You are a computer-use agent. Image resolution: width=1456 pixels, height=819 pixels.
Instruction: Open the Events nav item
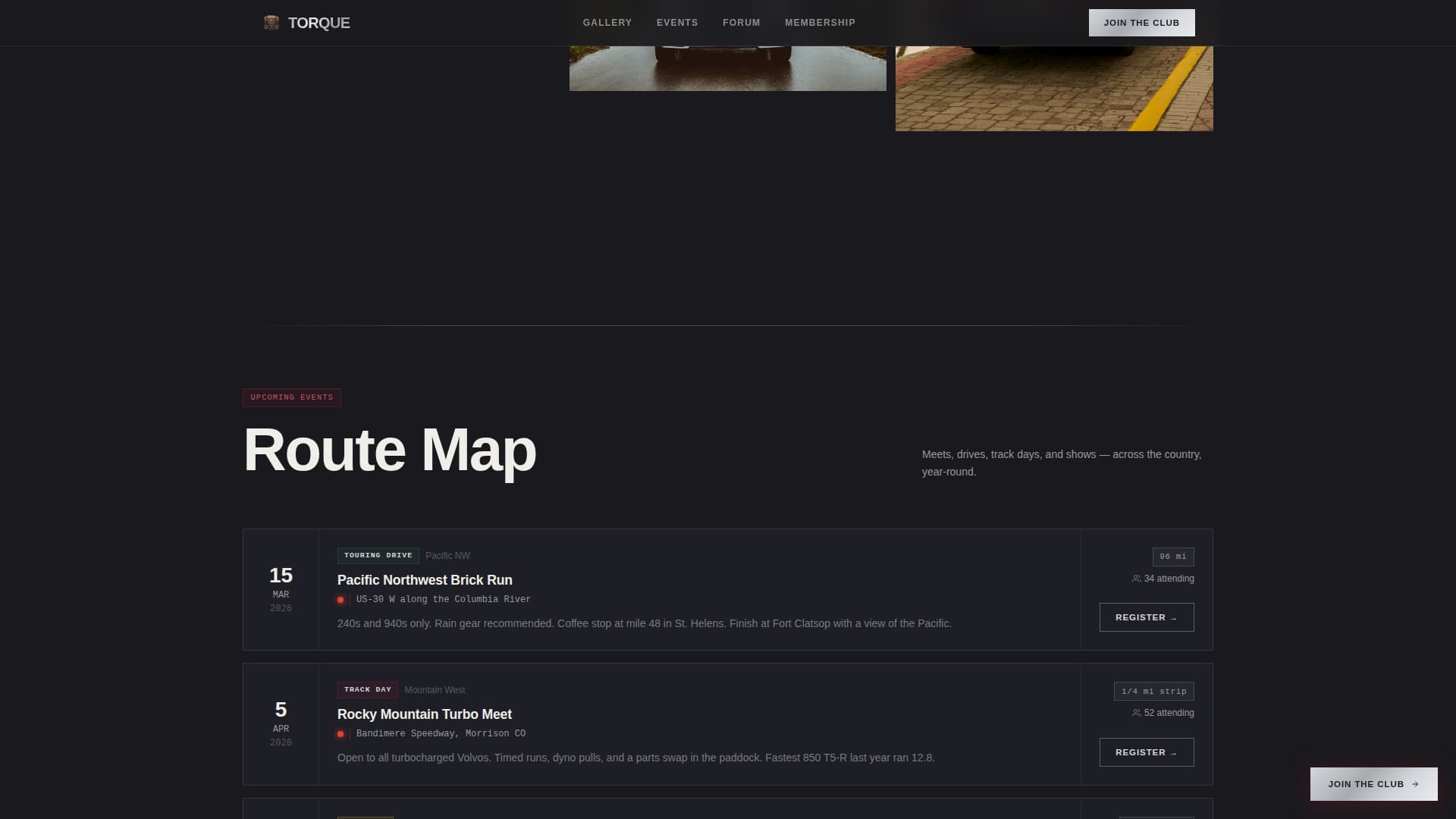676,23
